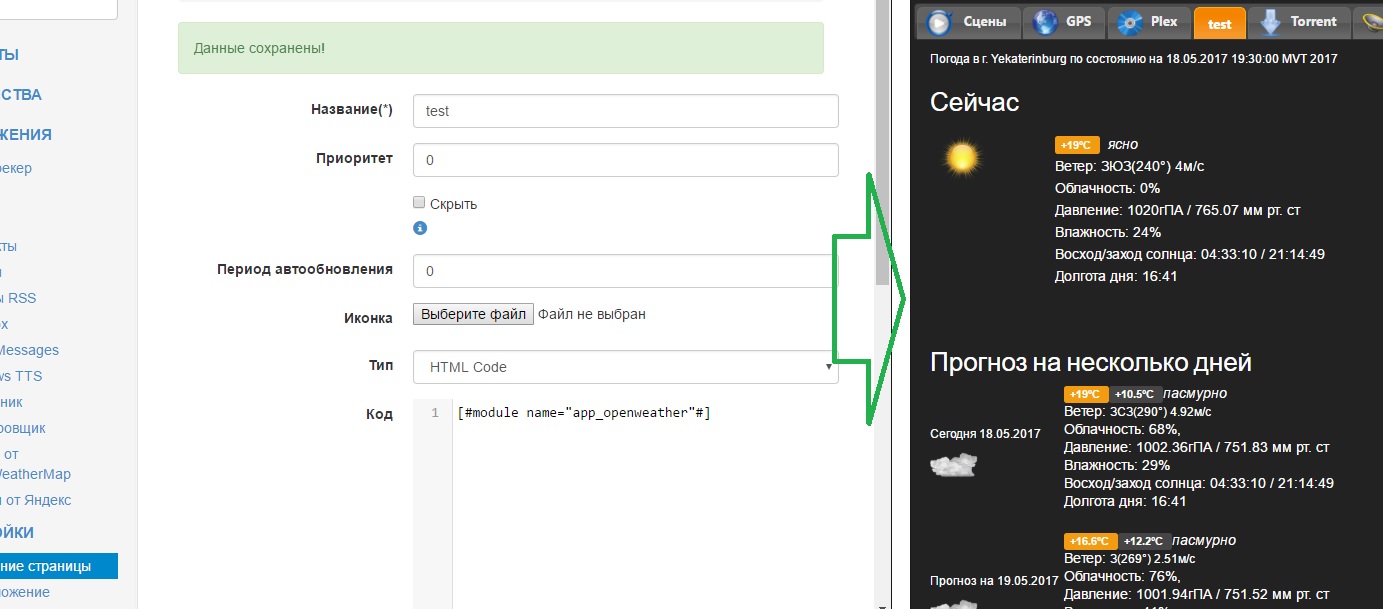Open the Тип dropdown showing HTML Code
This screenshot has height=609, width=1383.
[625, 367]
